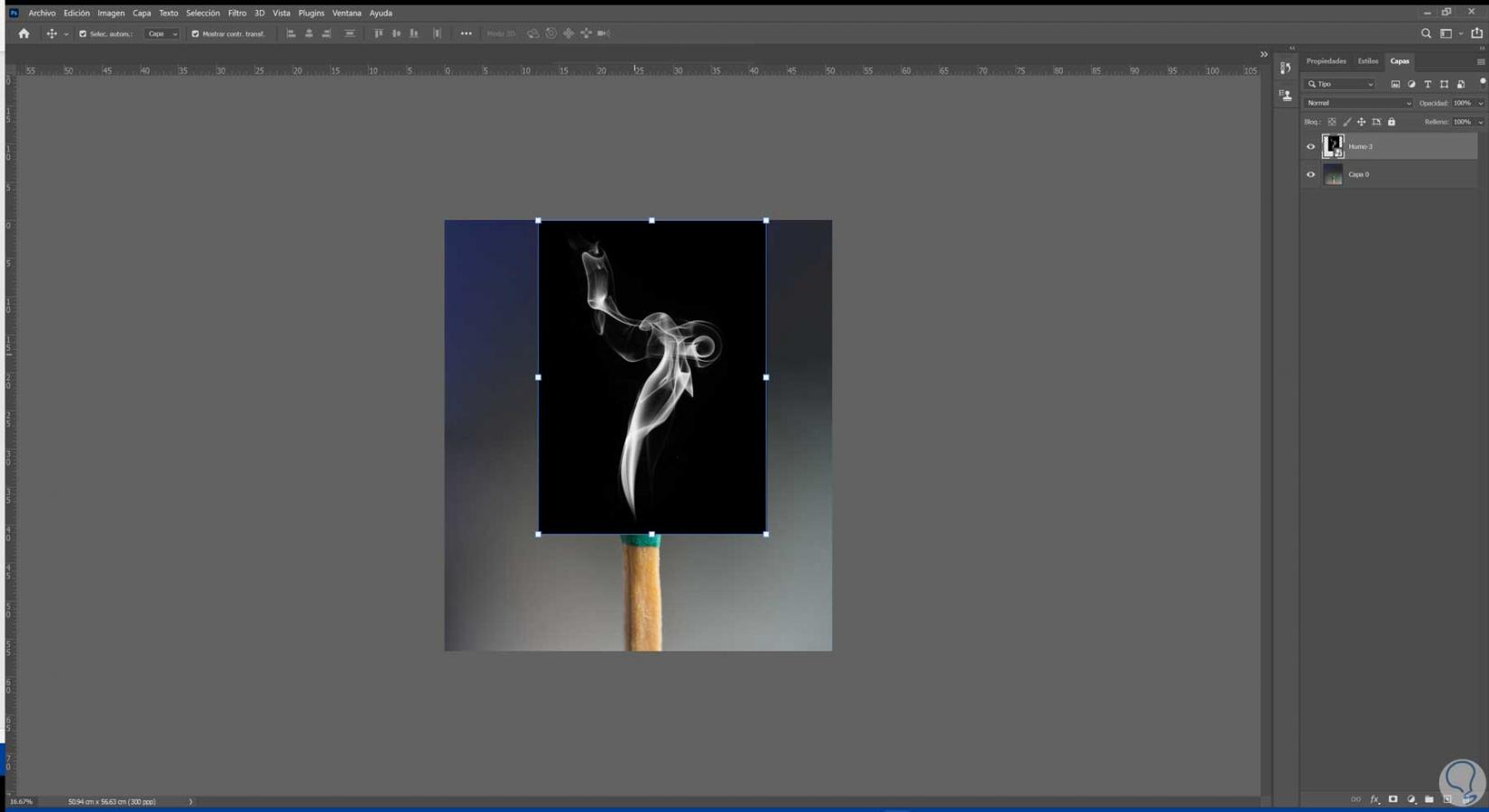Open the Vista menu

282,13
